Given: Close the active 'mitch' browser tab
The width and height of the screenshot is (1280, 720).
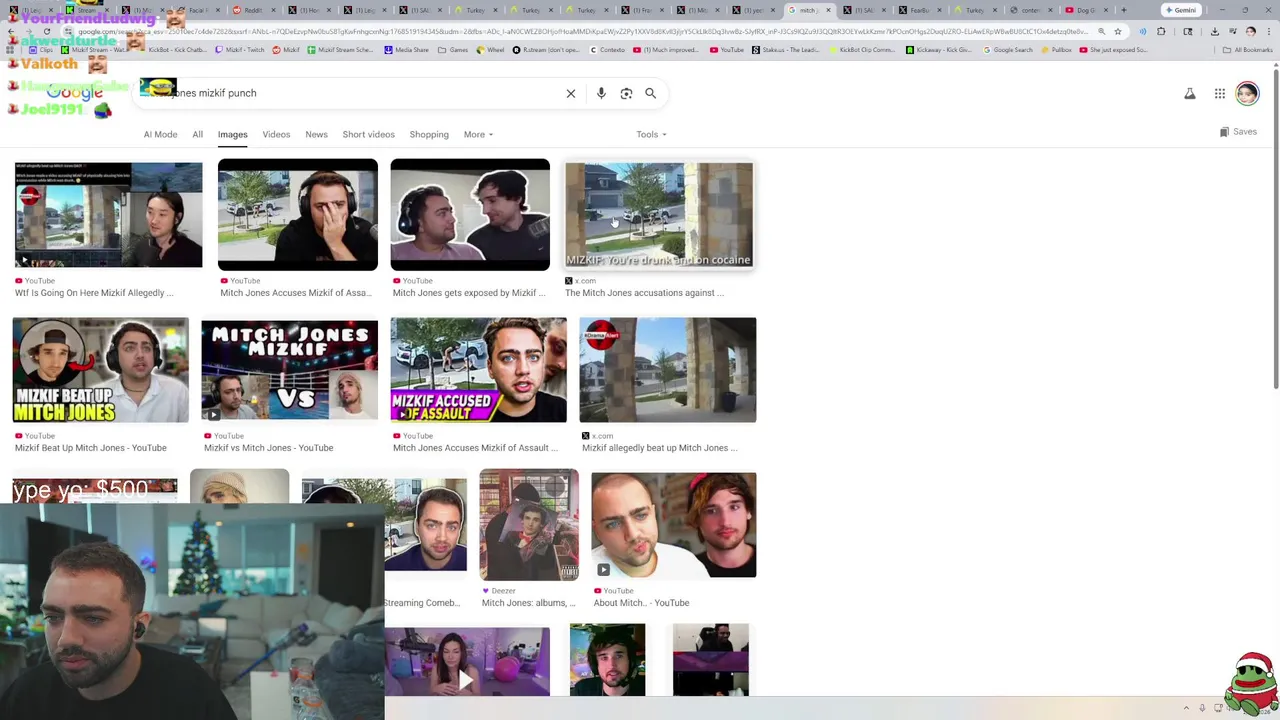Looking at the screenshot, I should point(828,10).
